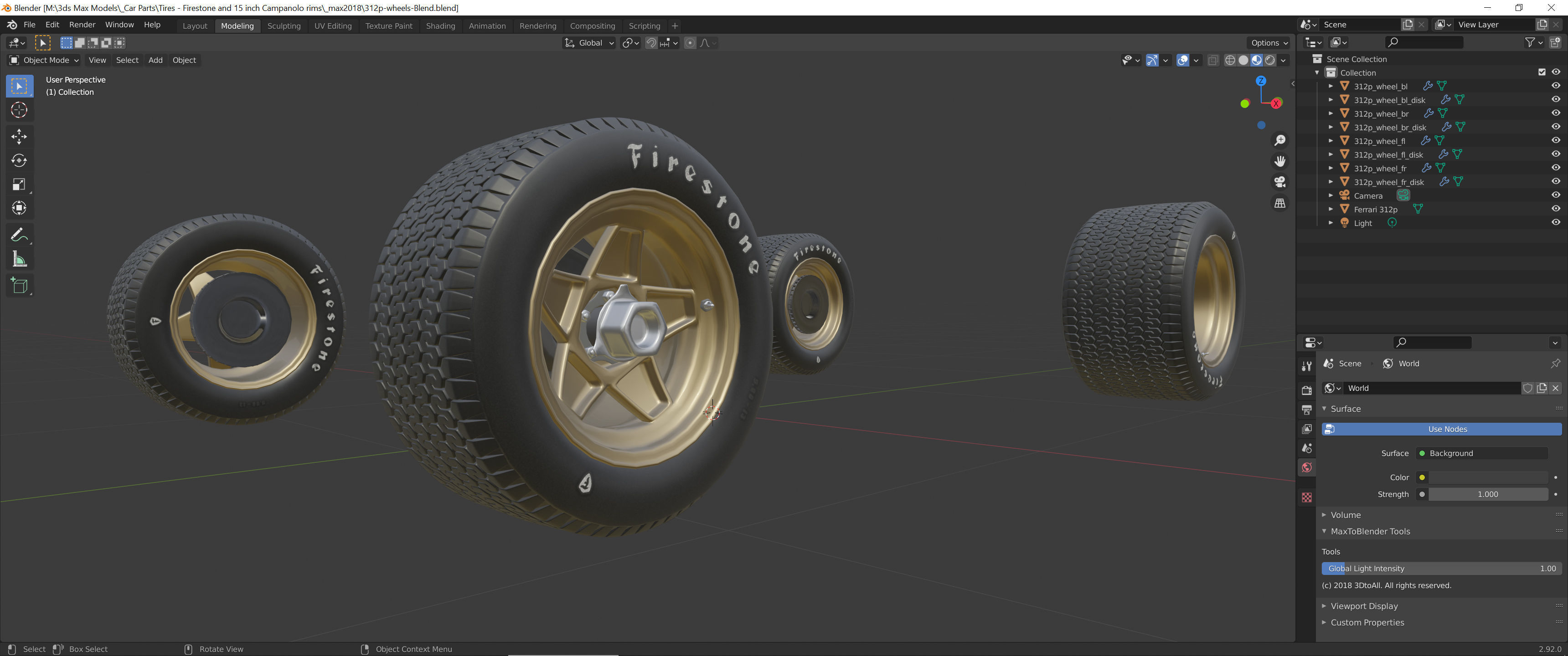Hide 312p_wheel_br_disk using its eye icon
The height and width of the screenshot is (656, 1568).
[1555, 127]
